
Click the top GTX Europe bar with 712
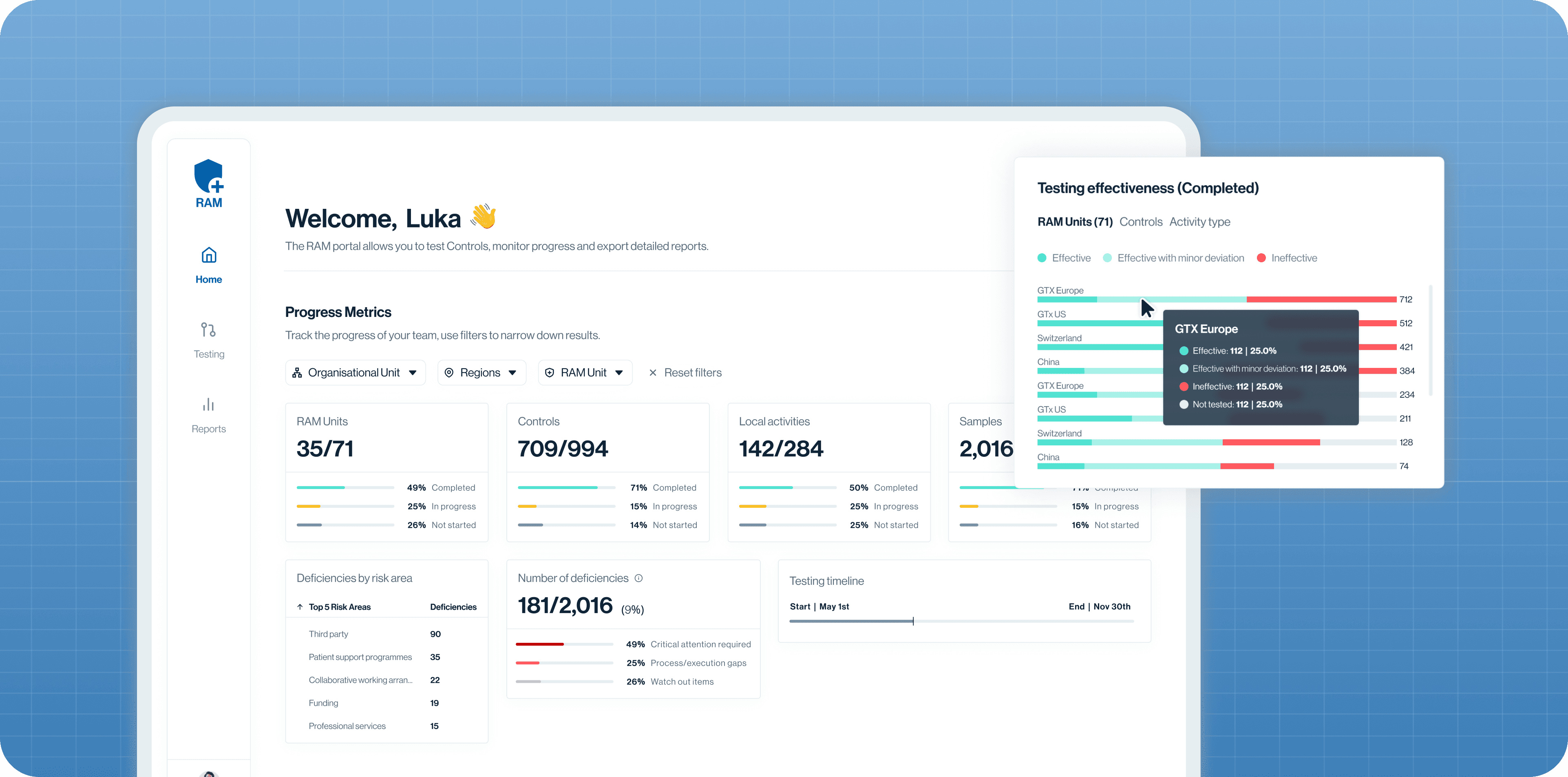pyautogui.click(x=1216, y=300)
